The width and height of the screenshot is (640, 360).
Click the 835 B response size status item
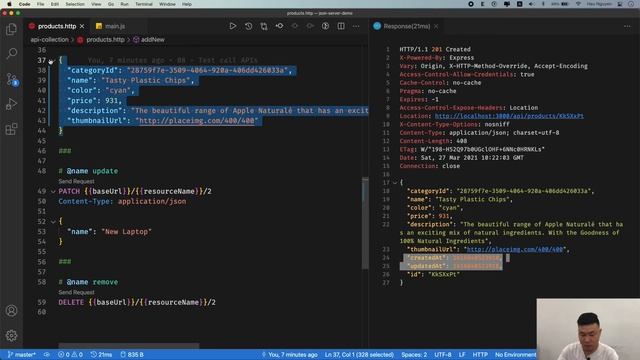[132, 355]
